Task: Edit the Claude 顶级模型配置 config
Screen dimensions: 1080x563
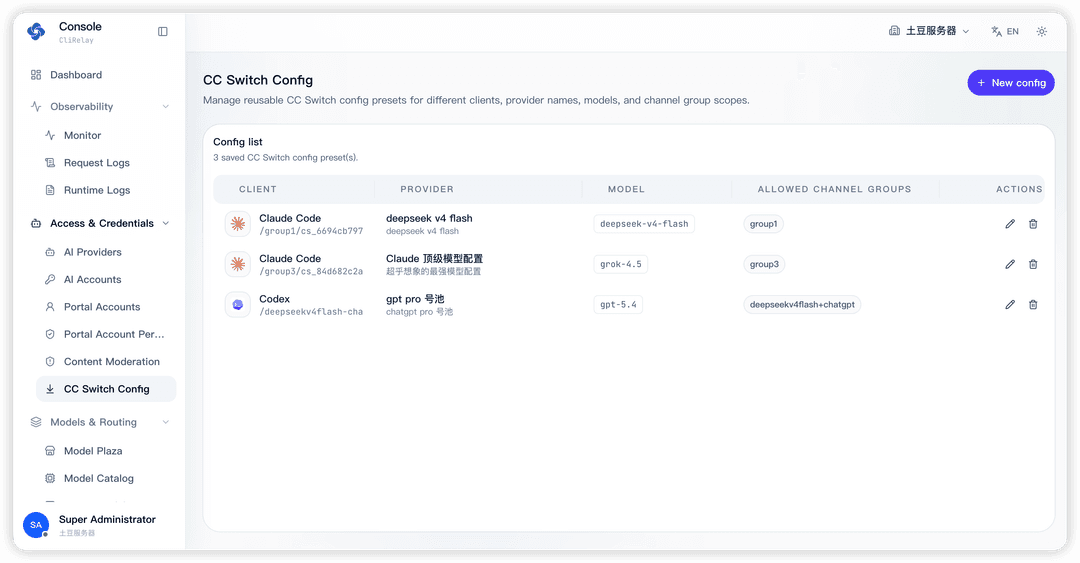Action: tap(1010, 264)
